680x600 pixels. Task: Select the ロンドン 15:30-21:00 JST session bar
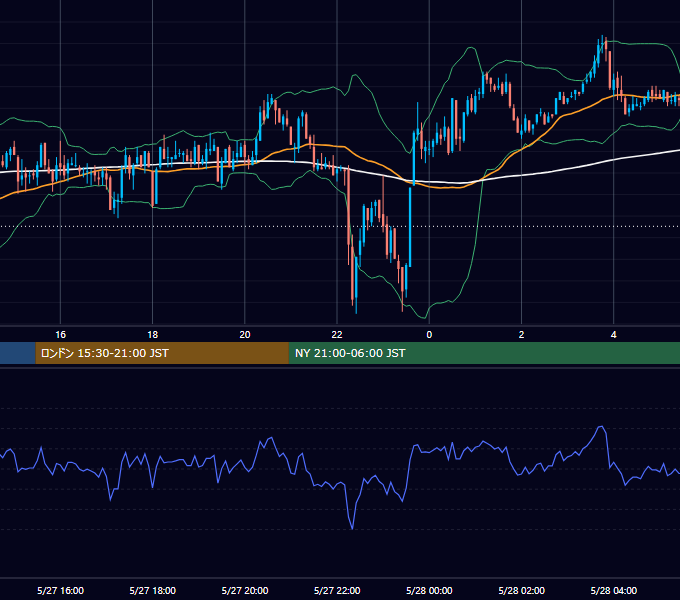click(162, 353)
